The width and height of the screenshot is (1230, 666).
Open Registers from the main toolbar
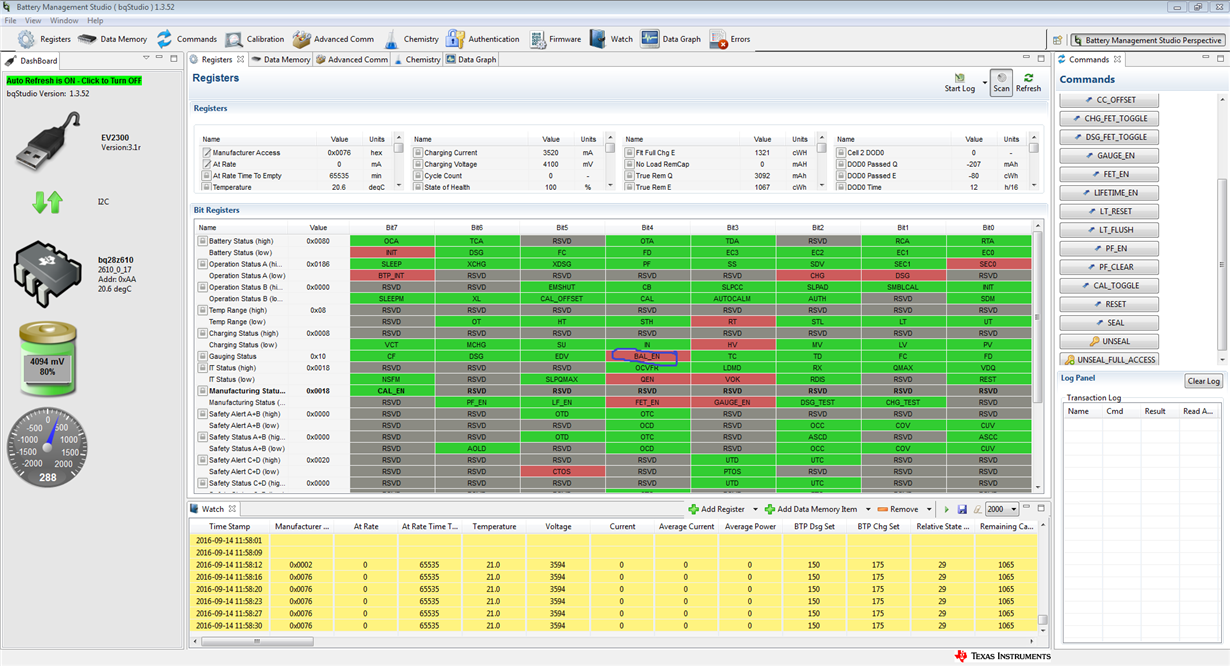(45, 40)
